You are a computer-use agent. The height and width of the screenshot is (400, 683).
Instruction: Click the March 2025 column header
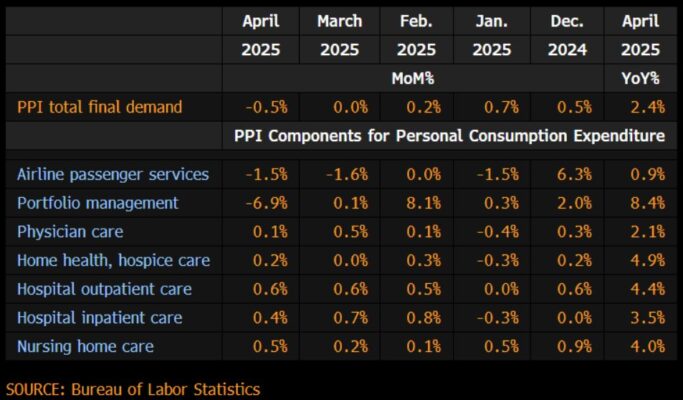340,34
